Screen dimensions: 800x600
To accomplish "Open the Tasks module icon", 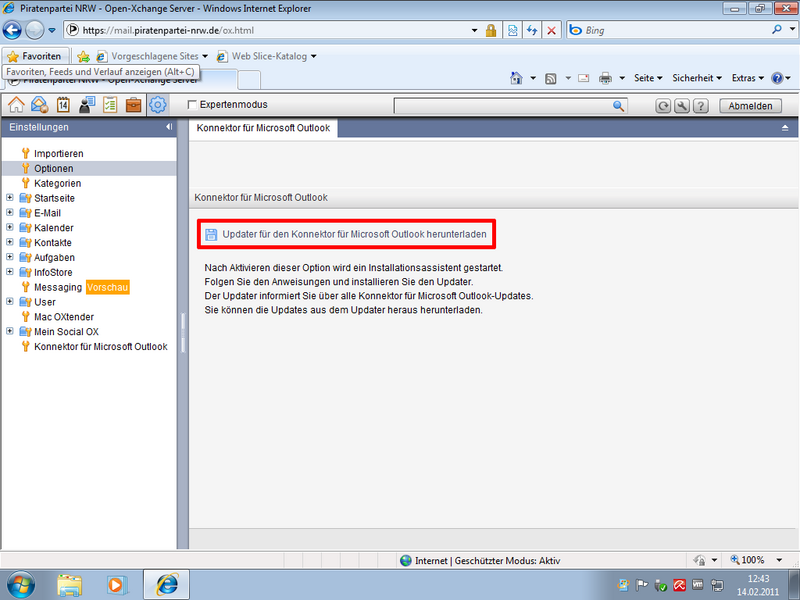I will pyautogui.click(x=110, y=105).
